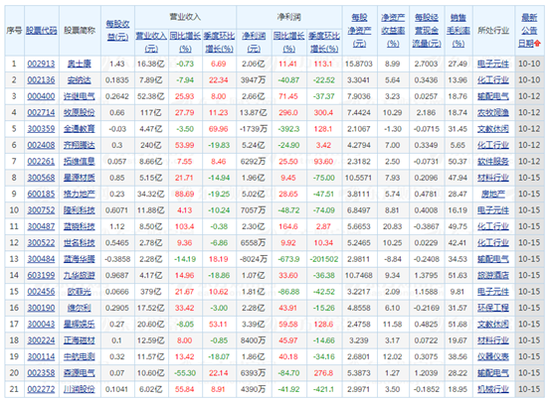Image resolution: width=550 pixels, height=401 pixels.
Task: Open stock code 300568
Action: (41, 178)
